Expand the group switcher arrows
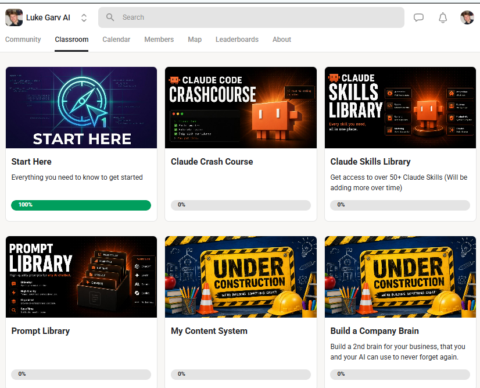The height and width of the screenshot is (388, 480). [84, 18]
